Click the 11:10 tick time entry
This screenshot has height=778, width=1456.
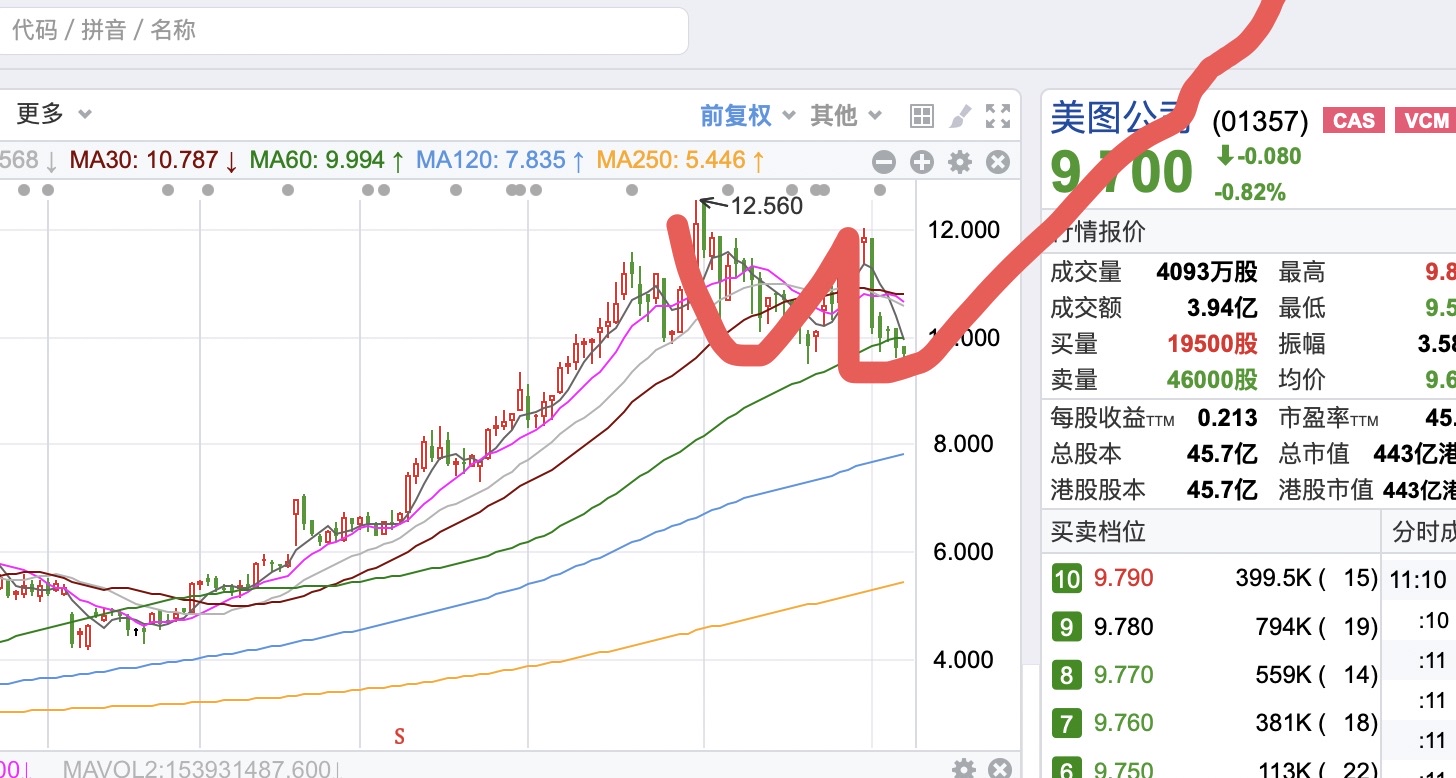pos(1418,578)
